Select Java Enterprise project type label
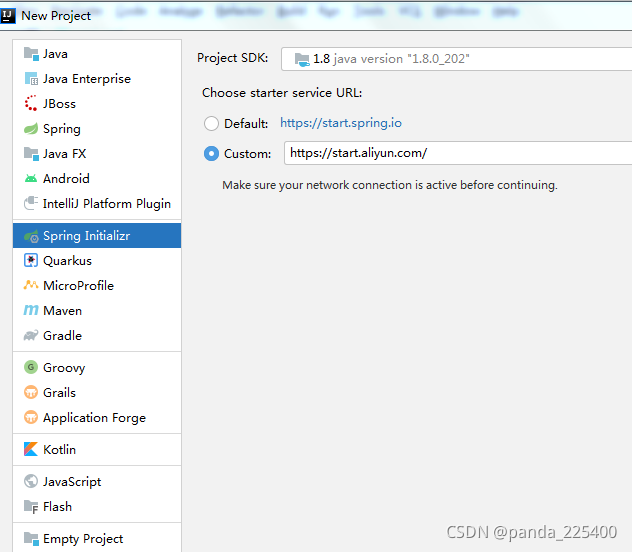Viewport: 632px width, 552px height. click(87, 79)
